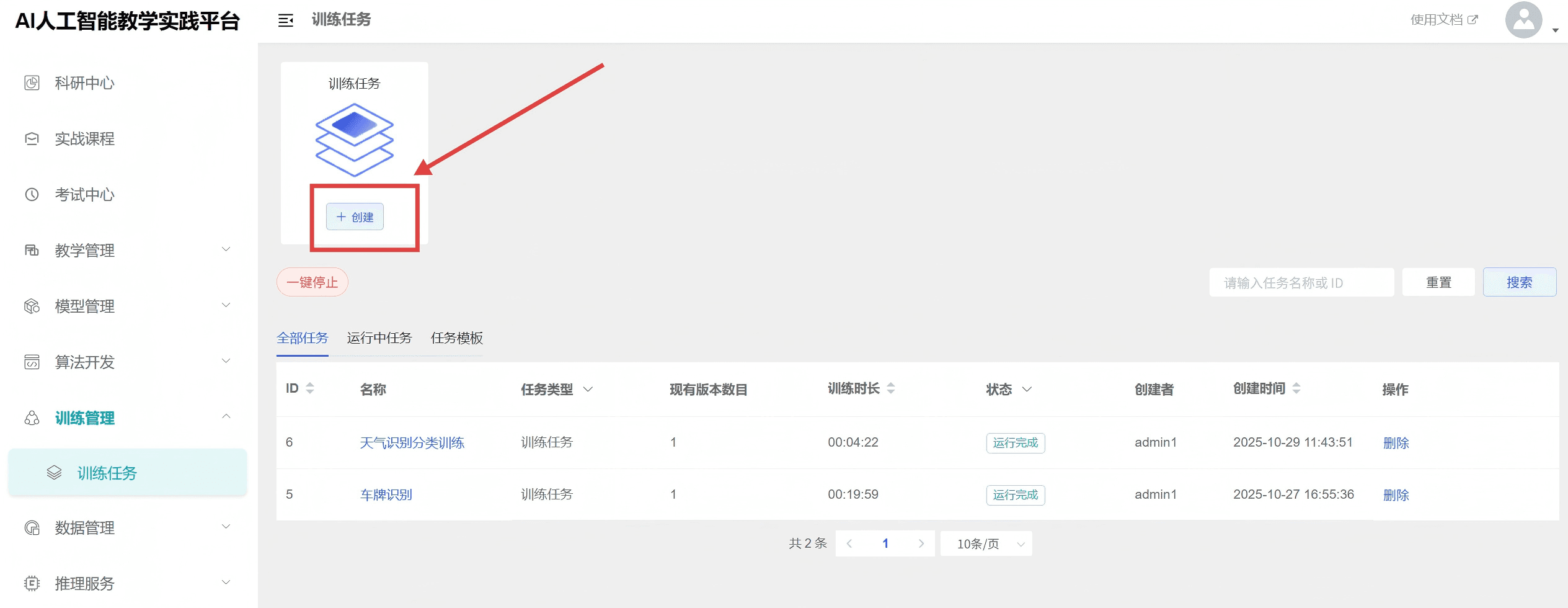This screenshot has height=608, width=1568.
Task: Go to 考试中心 in the sidebar
Action: [84, 195]
